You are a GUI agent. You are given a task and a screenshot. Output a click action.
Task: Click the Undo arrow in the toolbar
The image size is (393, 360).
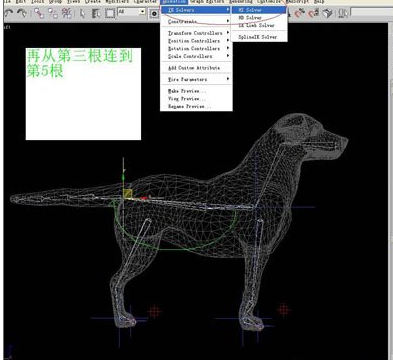click(9, 13)
